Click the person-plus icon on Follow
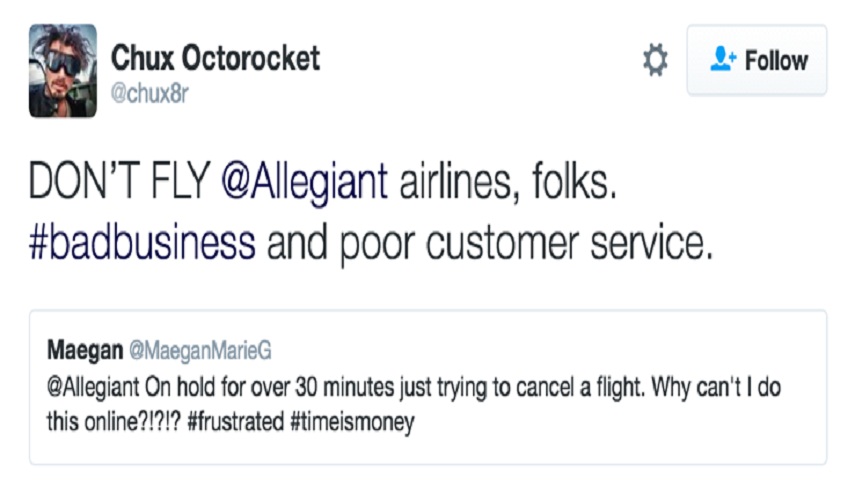This screenshot has width=855, height=481. pos(722,61)
